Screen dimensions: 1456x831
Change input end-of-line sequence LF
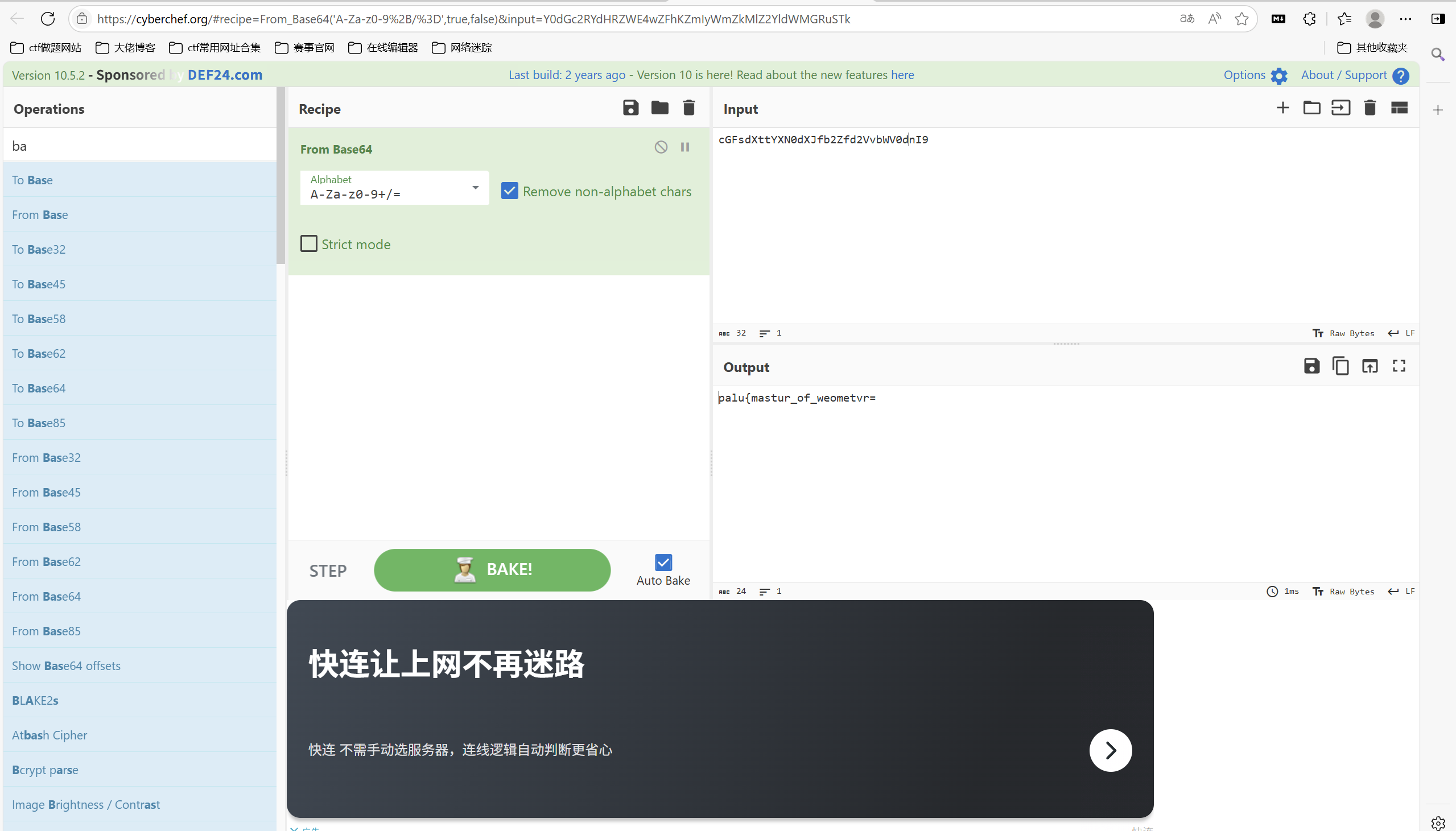(x=1401, y=333)
